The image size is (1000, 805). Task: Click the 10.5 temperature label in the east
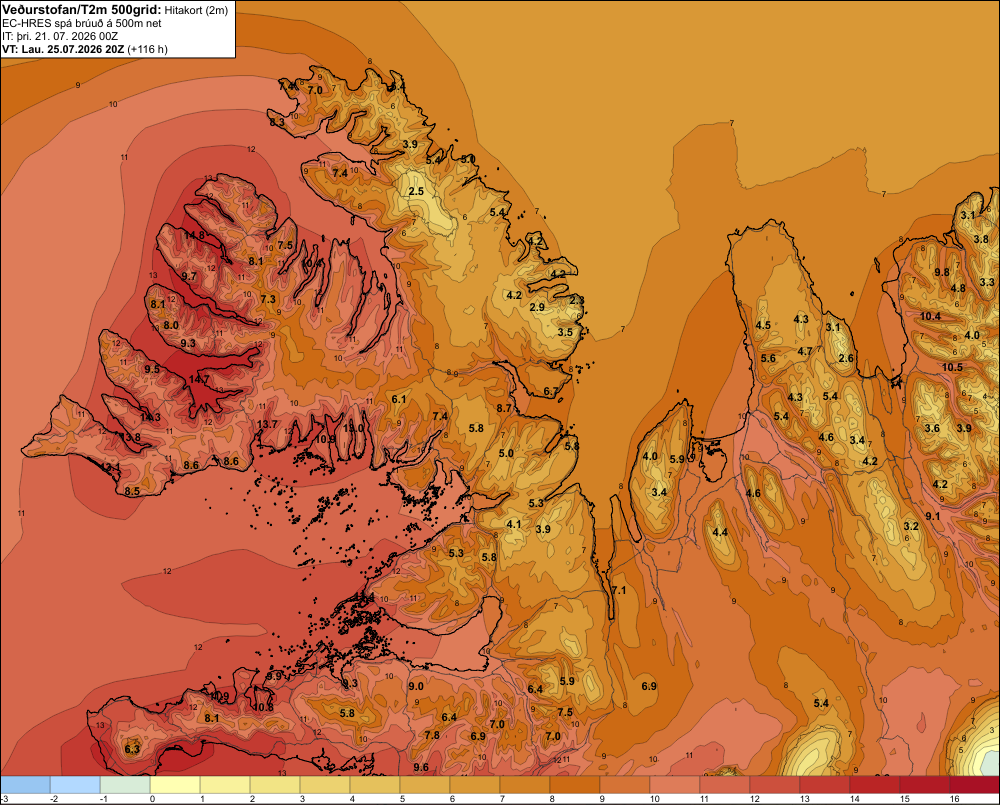click(x=952, y=367)
